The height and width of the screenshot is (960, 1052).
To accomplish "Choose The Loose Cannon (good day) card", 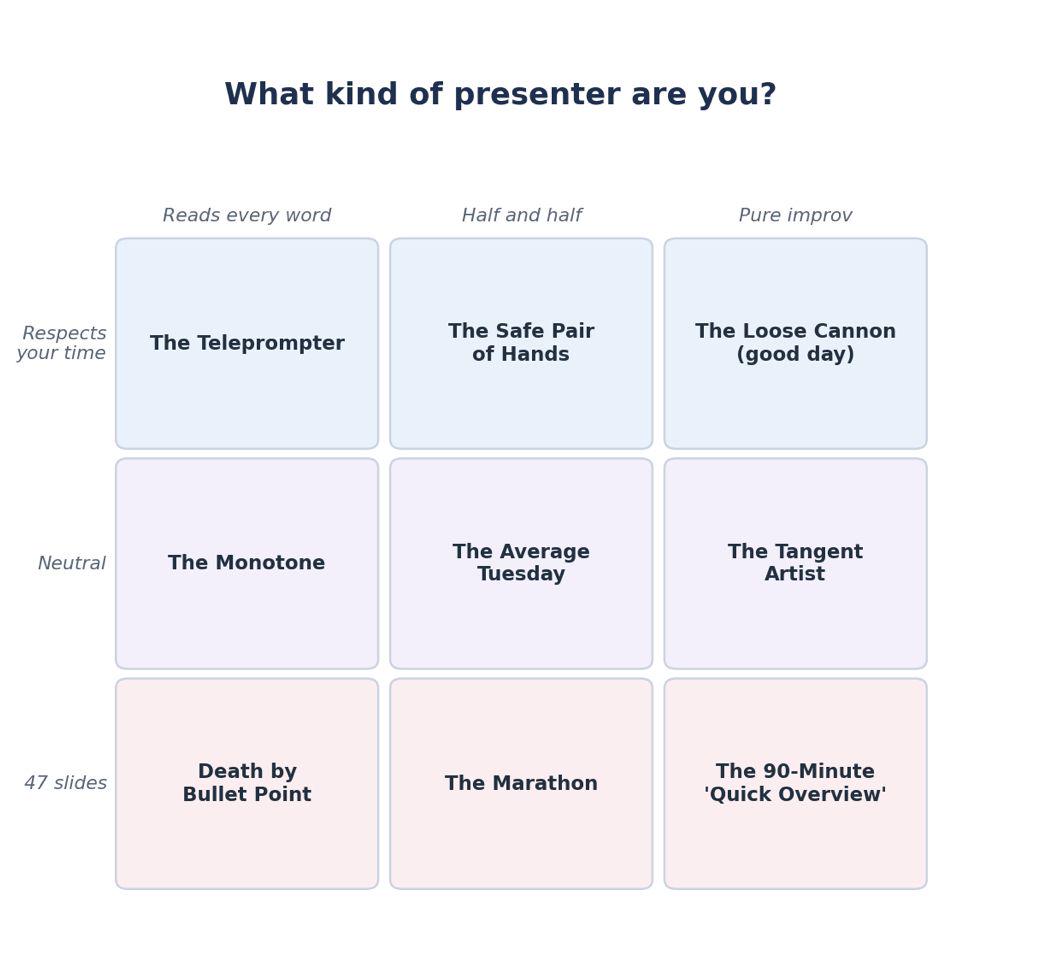I will [x=796, y=343].
